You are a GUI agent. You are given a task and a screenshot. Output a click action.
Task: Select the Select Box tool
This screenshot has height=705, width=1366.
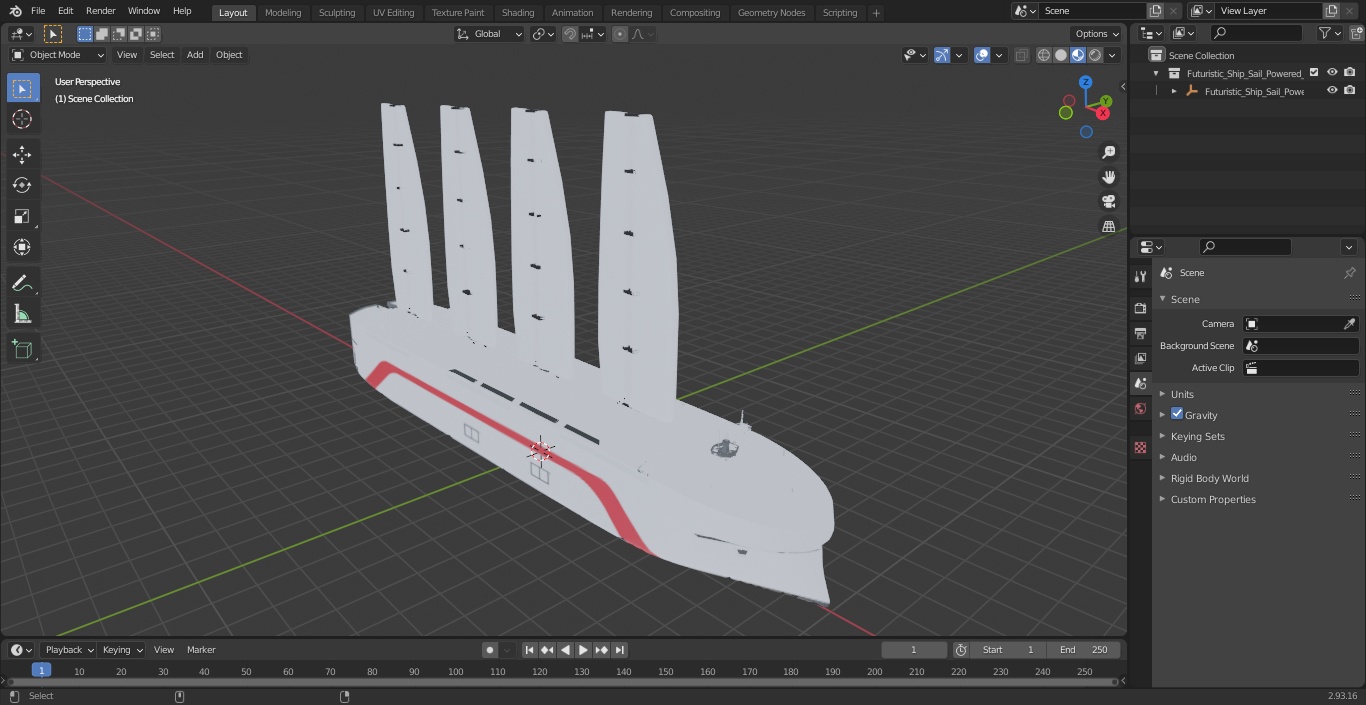click(22, 89)
